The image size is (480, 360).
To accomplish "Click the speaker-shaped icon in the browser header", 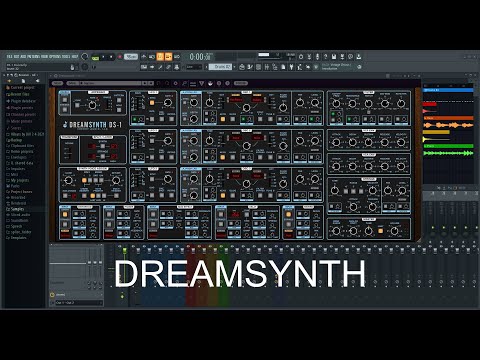I will (x=37, y=81).
